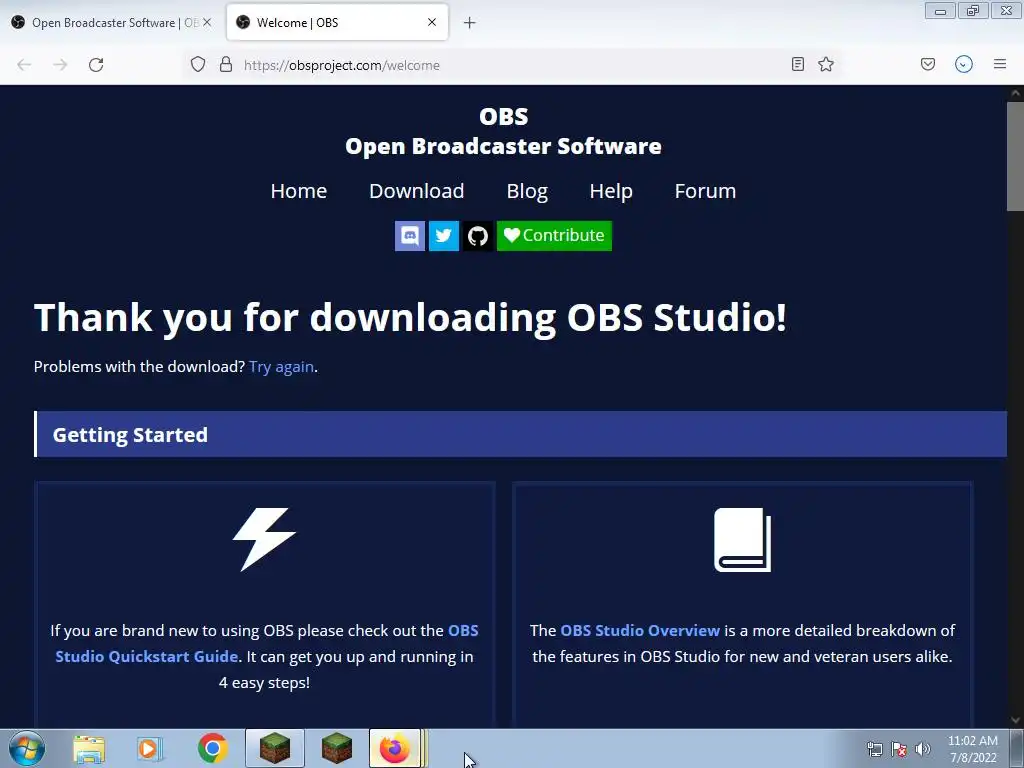Open the Help nav link
Viewport: 1024px width, 768px height.
coord(611,191)
